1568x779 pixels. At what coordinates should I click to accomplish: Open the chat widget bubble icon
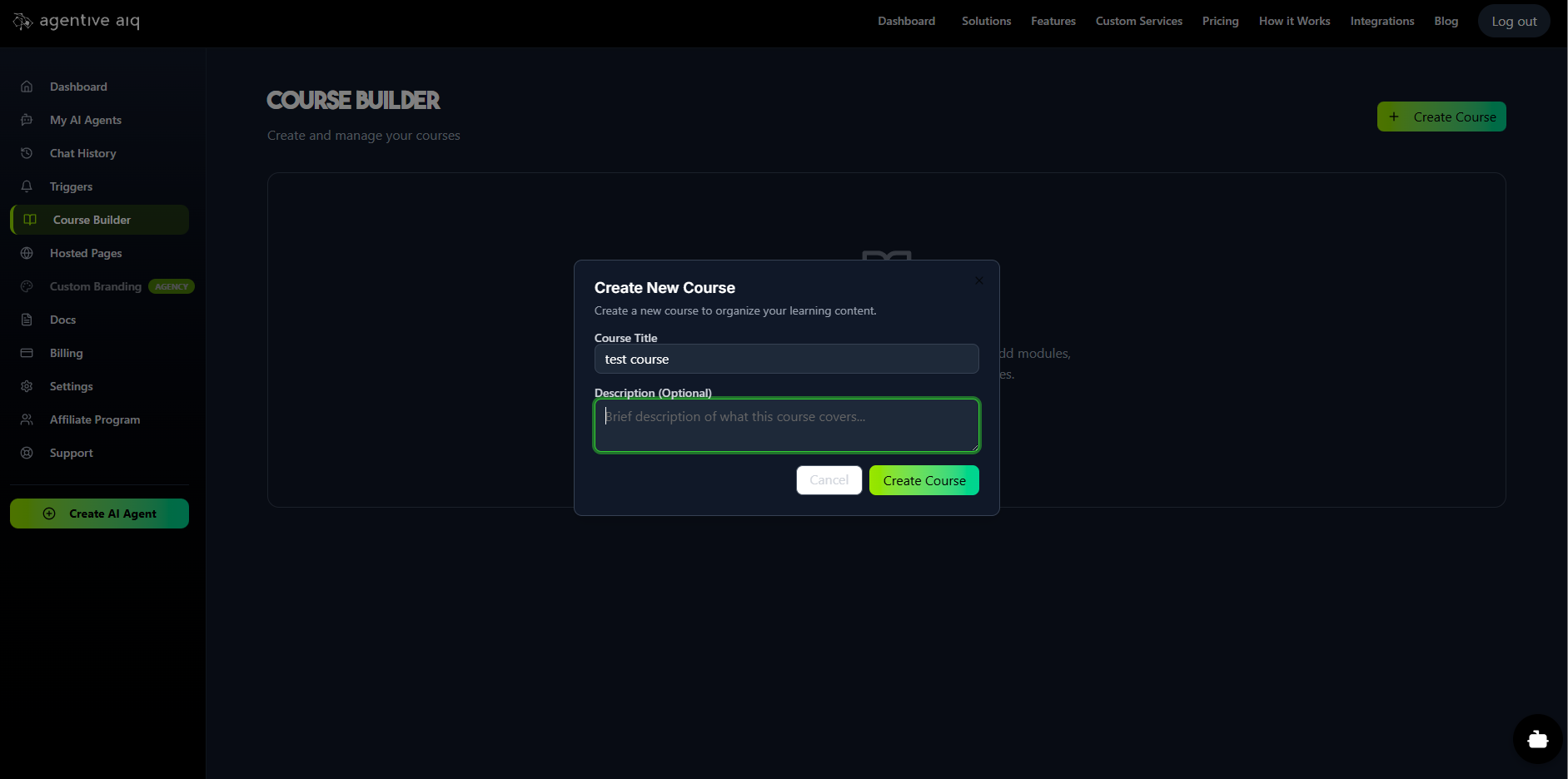point(1537,739)
